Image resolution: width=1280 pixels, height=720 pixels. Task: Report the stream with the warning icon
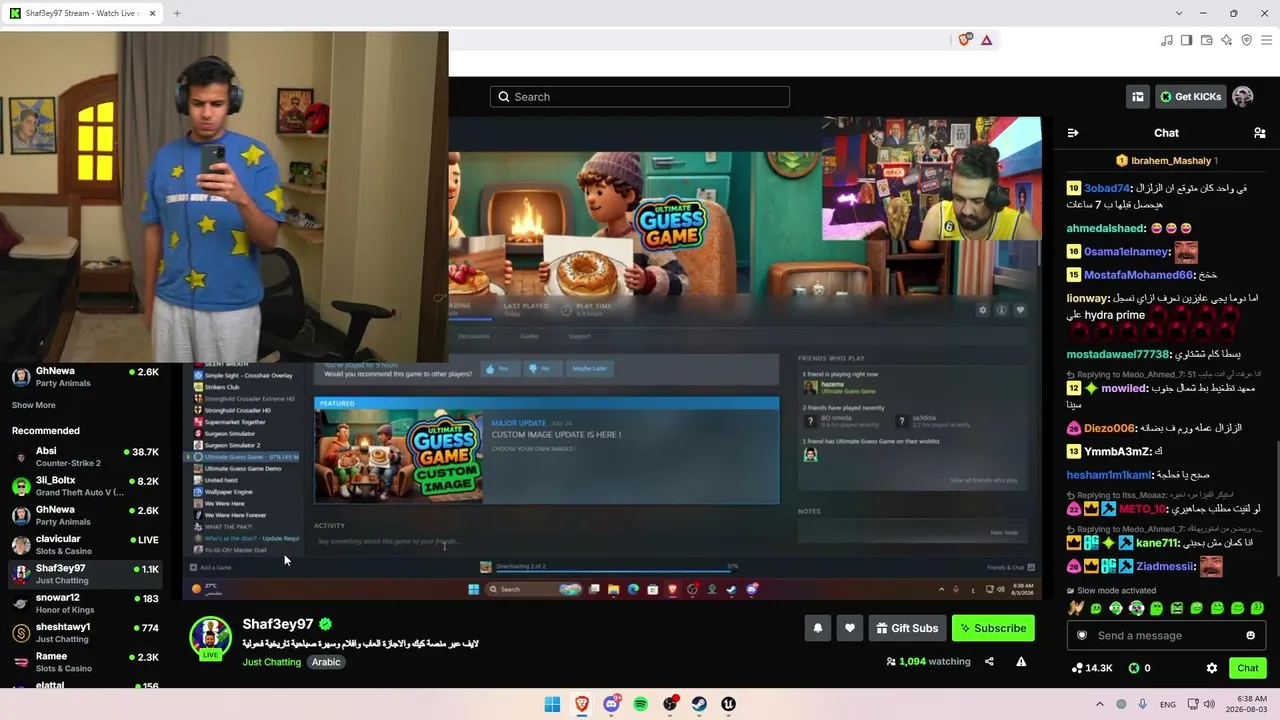1021,661
